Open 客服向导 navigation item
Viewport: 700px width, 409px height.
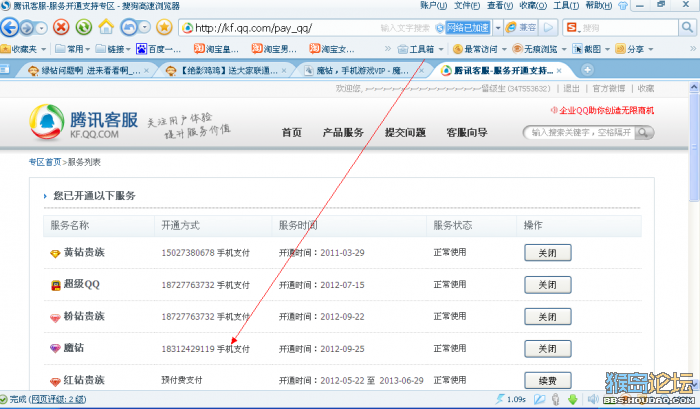[x=467, y=133]
